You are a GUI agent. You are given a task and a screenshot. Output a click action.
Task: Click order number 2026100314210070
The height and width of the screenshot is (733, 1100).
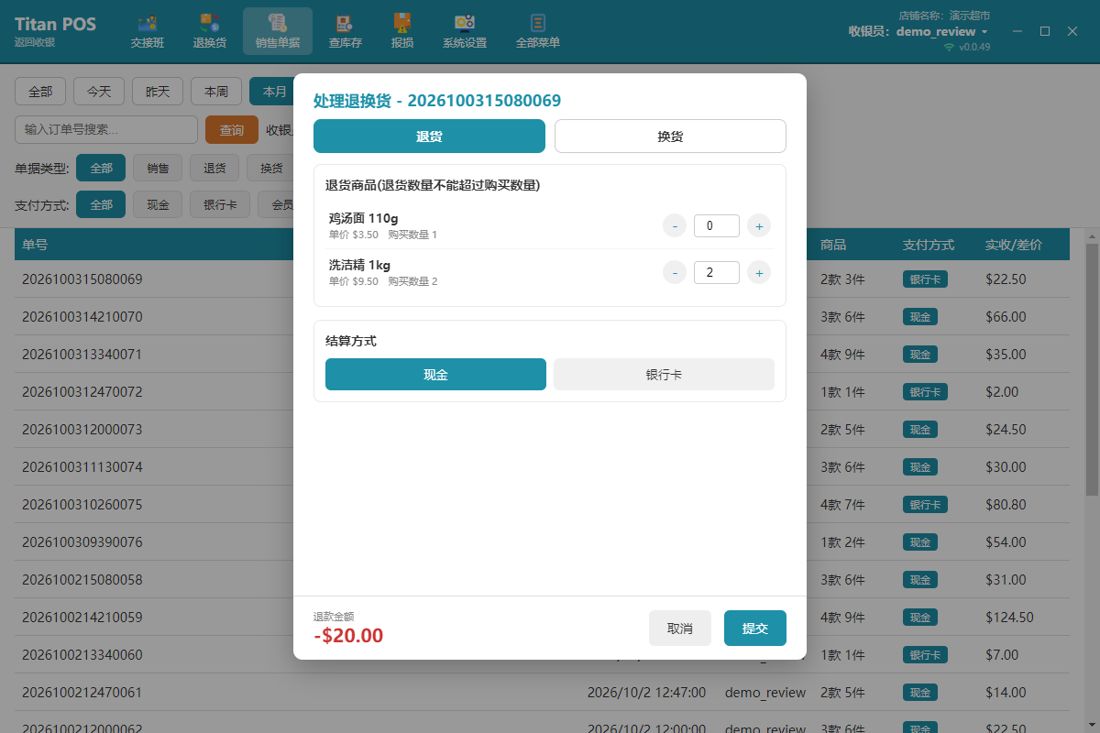point(82,317)
